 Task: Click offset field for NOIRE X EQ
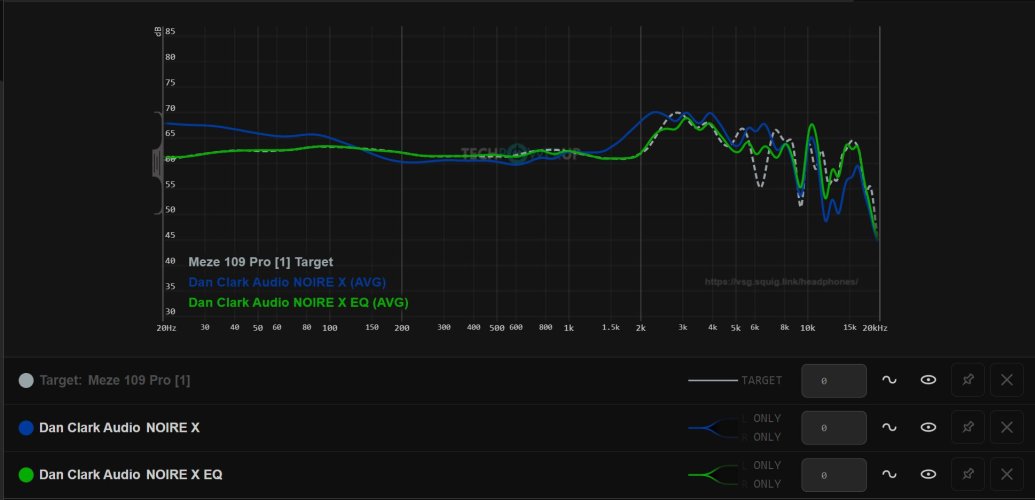[834, 475]
